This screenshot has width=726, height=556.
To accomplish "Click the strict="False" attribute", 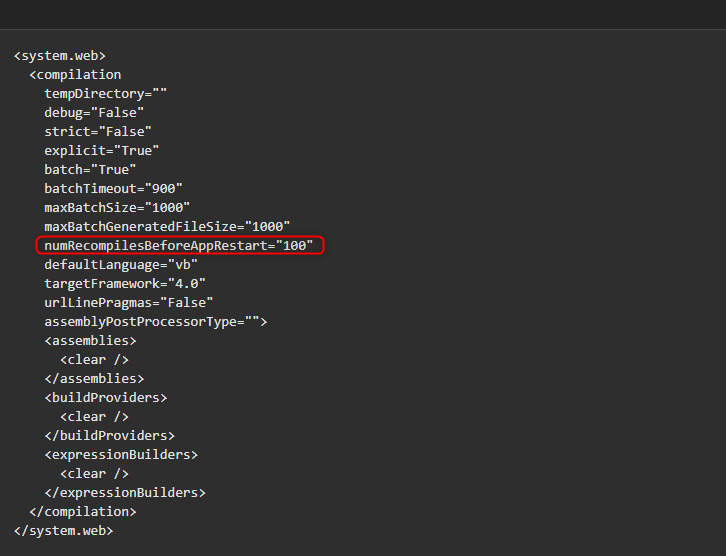I will tap(98, 131).
